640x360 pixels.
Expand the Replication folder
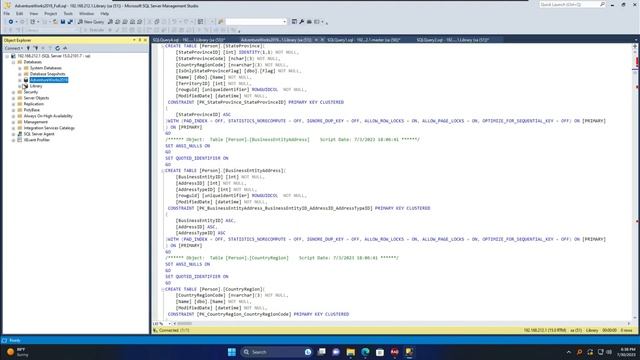tap(13, 104)
